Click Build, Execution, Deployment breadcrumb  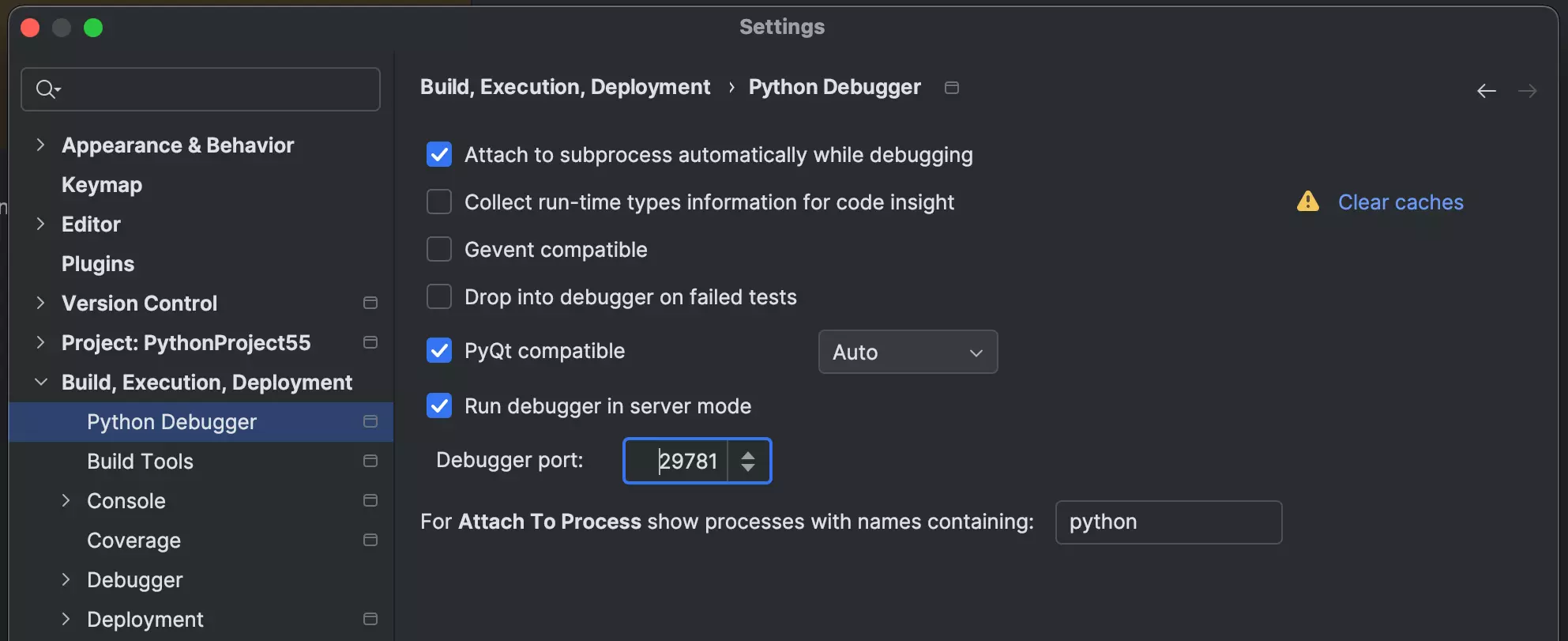565,87
